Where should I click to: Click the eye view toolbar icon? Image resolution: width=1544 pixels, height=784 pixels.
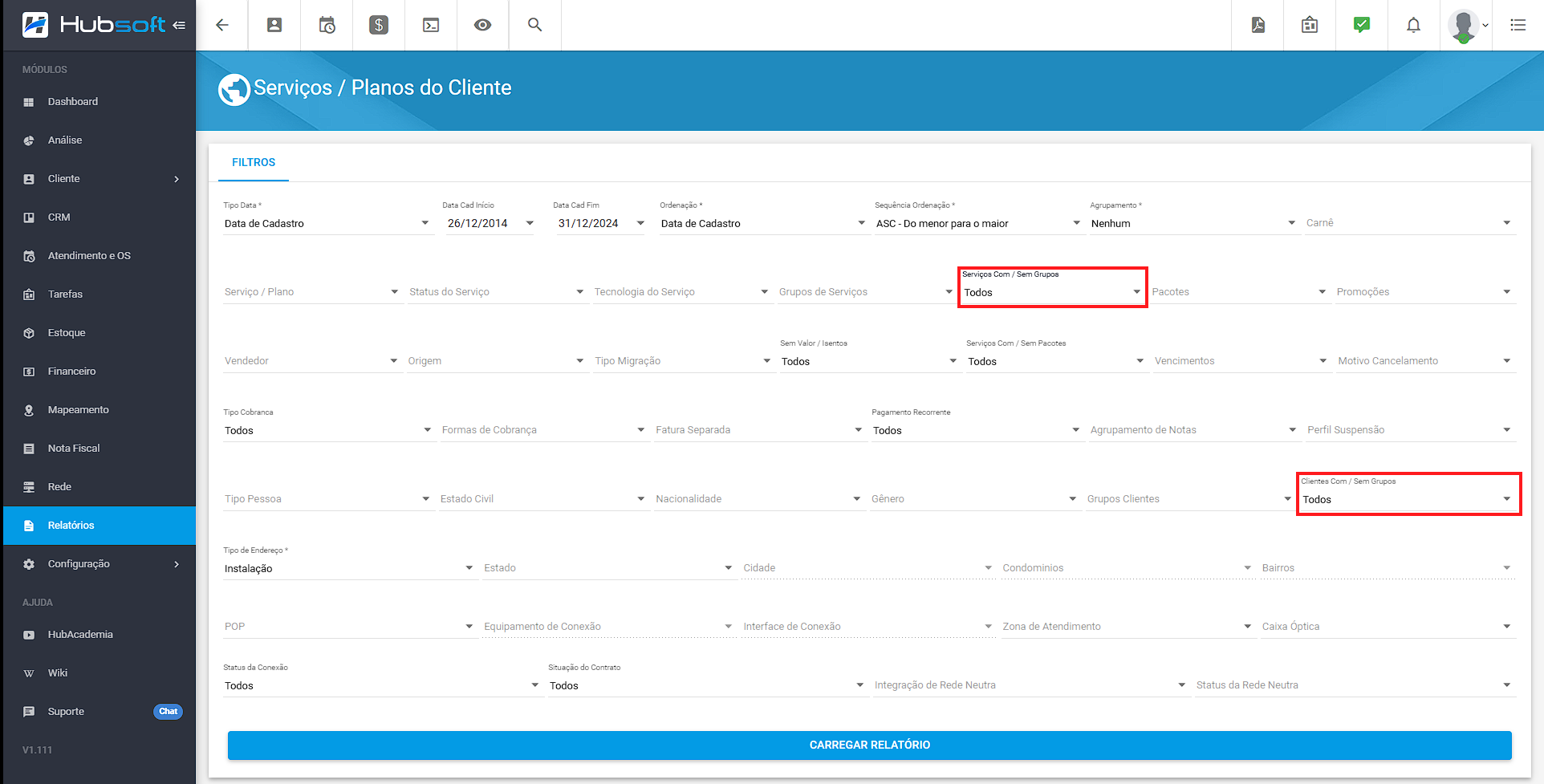coord(482,25)
